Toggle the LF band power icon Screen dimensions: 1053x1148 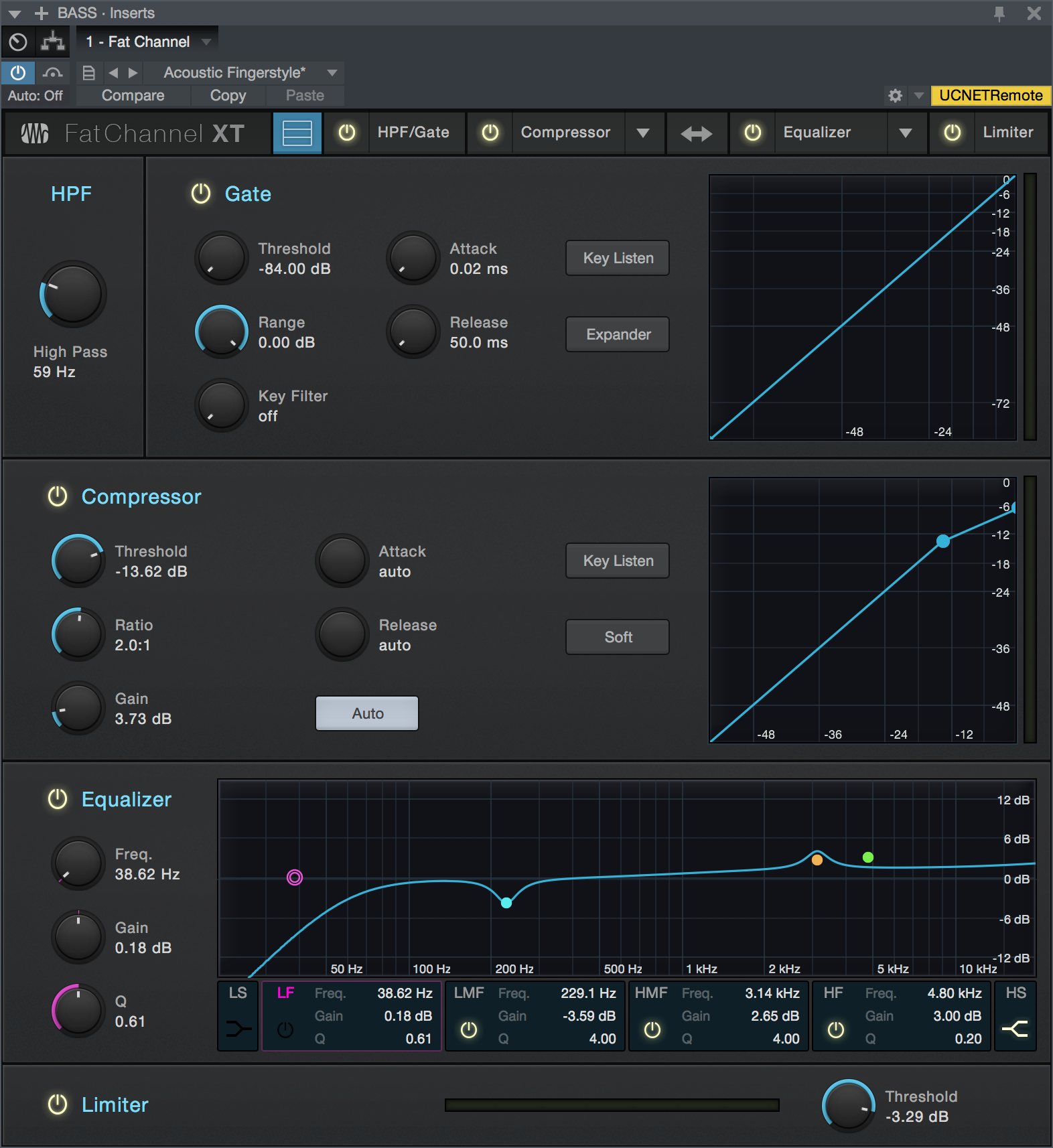(x=285, y=1029)
